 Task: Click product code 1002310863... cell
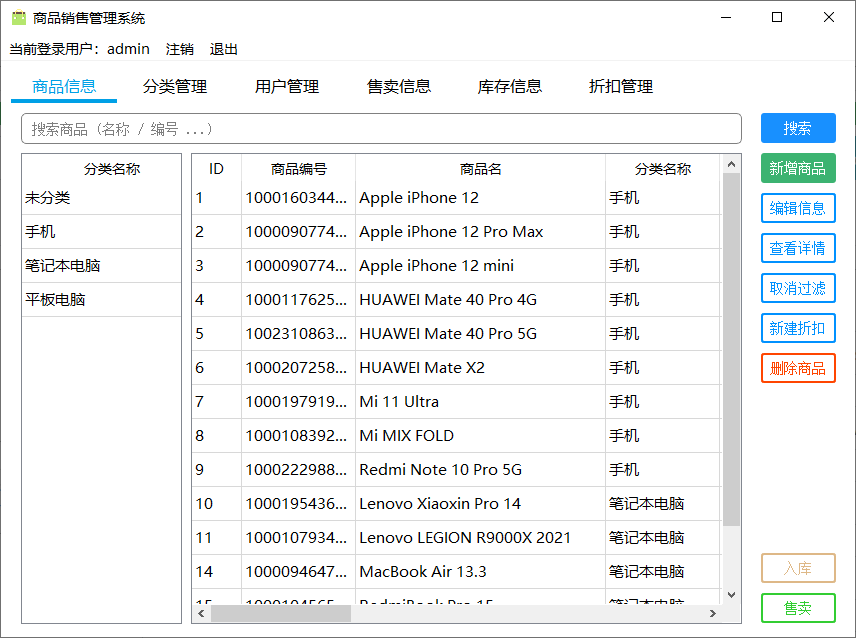click(299, 333)
